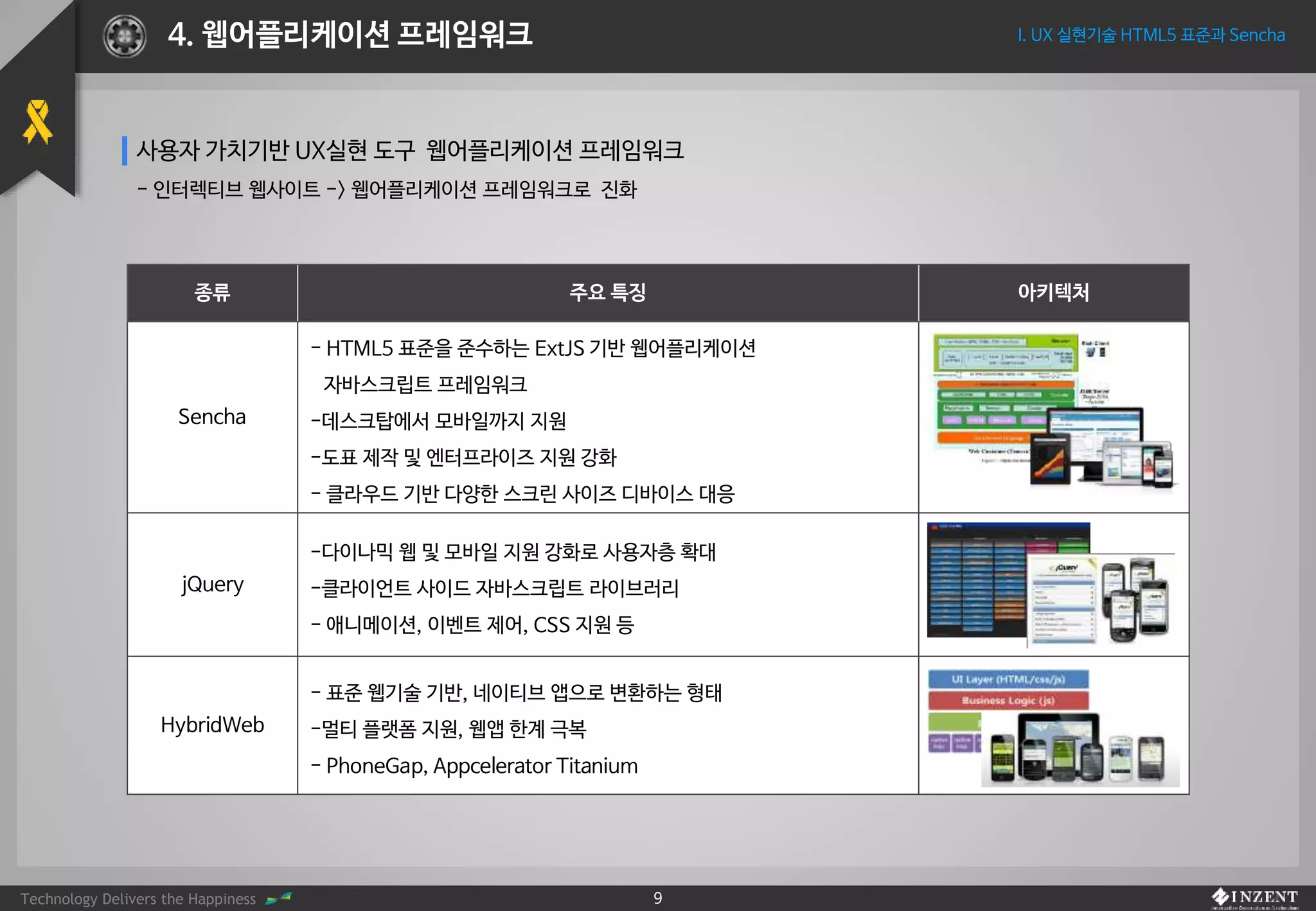
Task: Click the gear emblem icon beside the slide title
Action: pyautogui.click(x=125, y=36)
